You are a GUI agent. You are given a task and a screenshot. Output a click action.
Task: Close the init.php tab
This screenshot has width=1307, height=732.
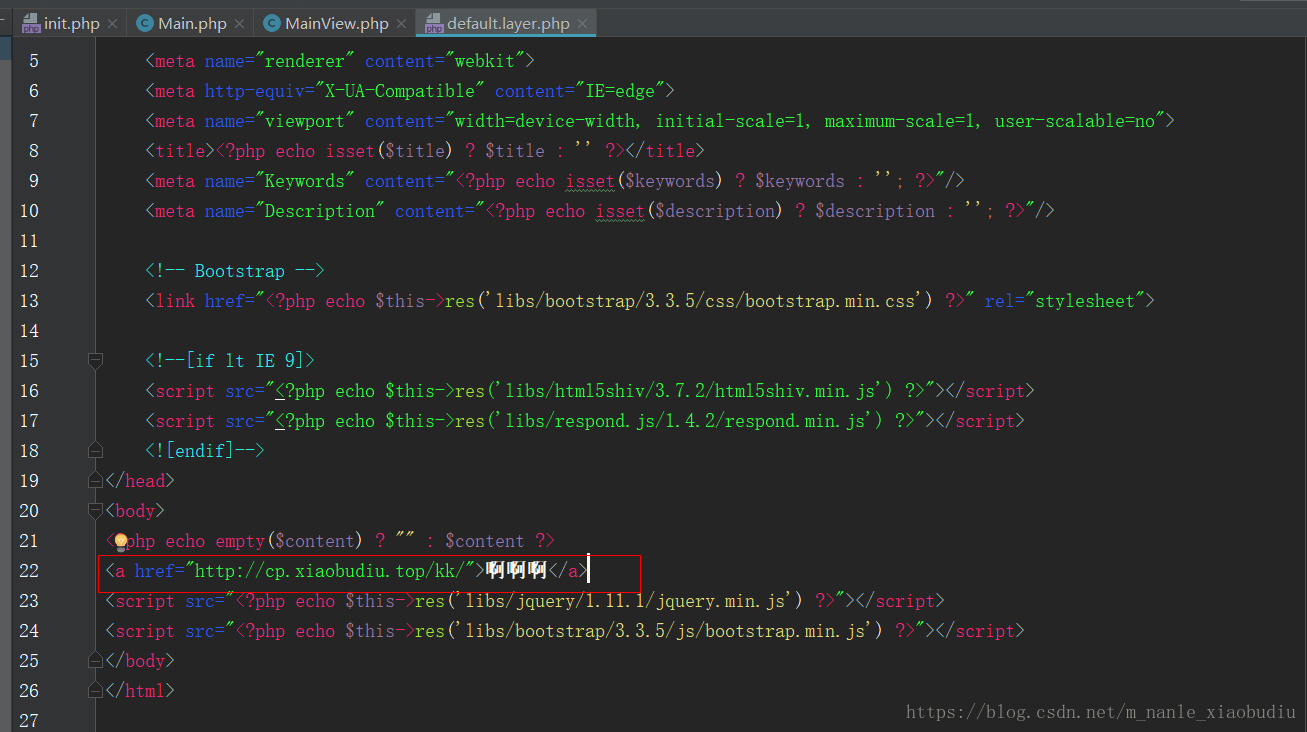[x=112, y=23]
